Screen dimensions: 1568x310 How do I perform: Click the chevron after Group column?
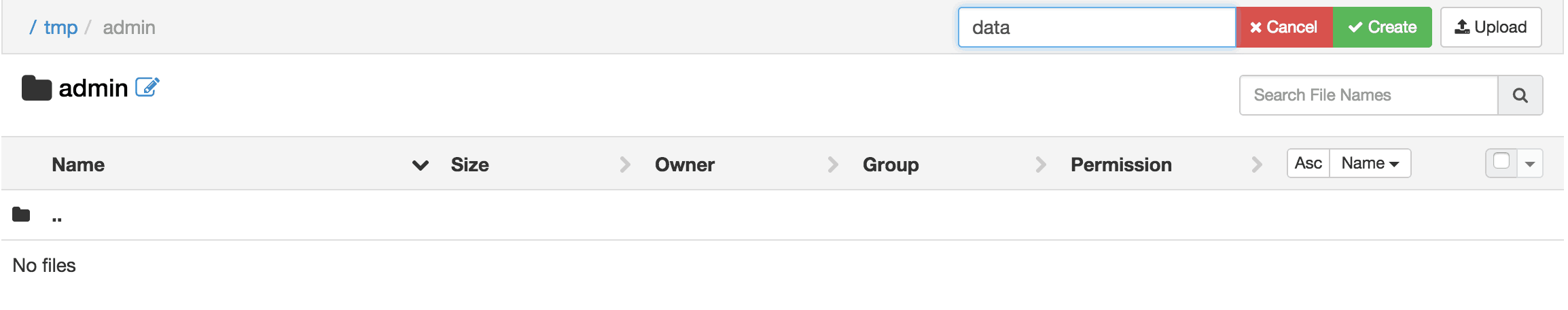[x=1041, y=165]
